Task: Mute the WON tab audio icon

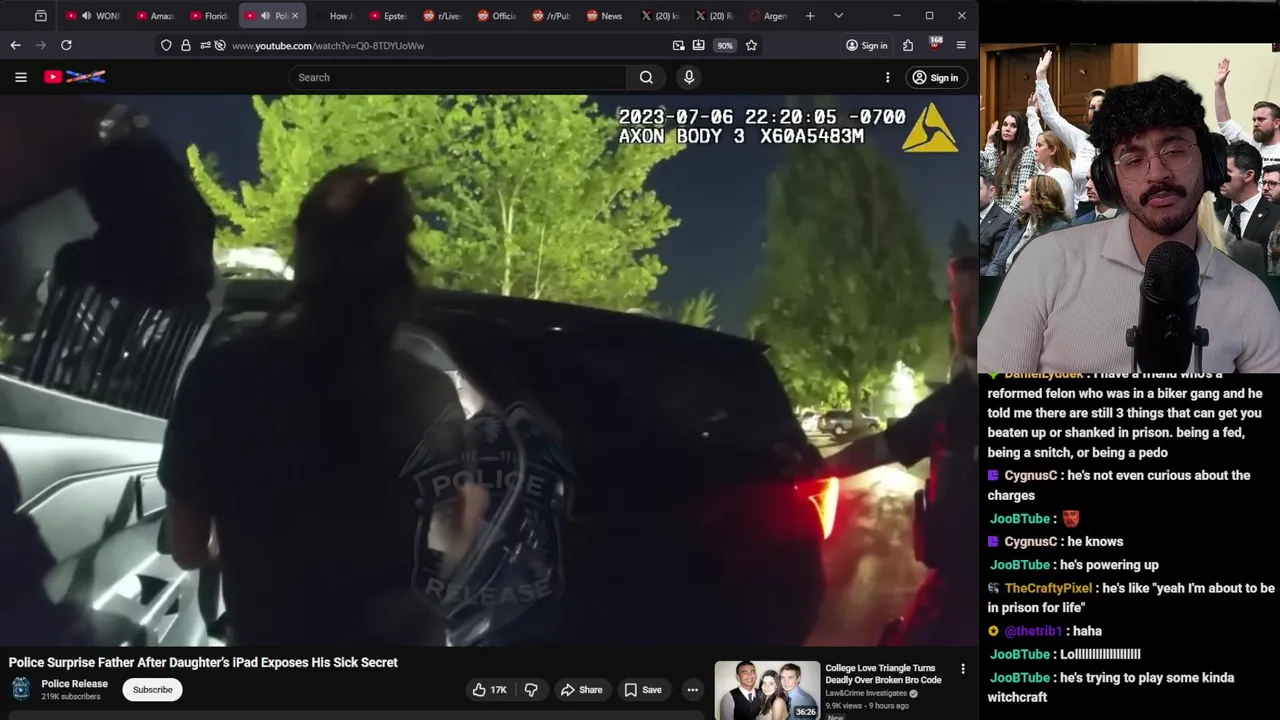Action: (86, 16)
